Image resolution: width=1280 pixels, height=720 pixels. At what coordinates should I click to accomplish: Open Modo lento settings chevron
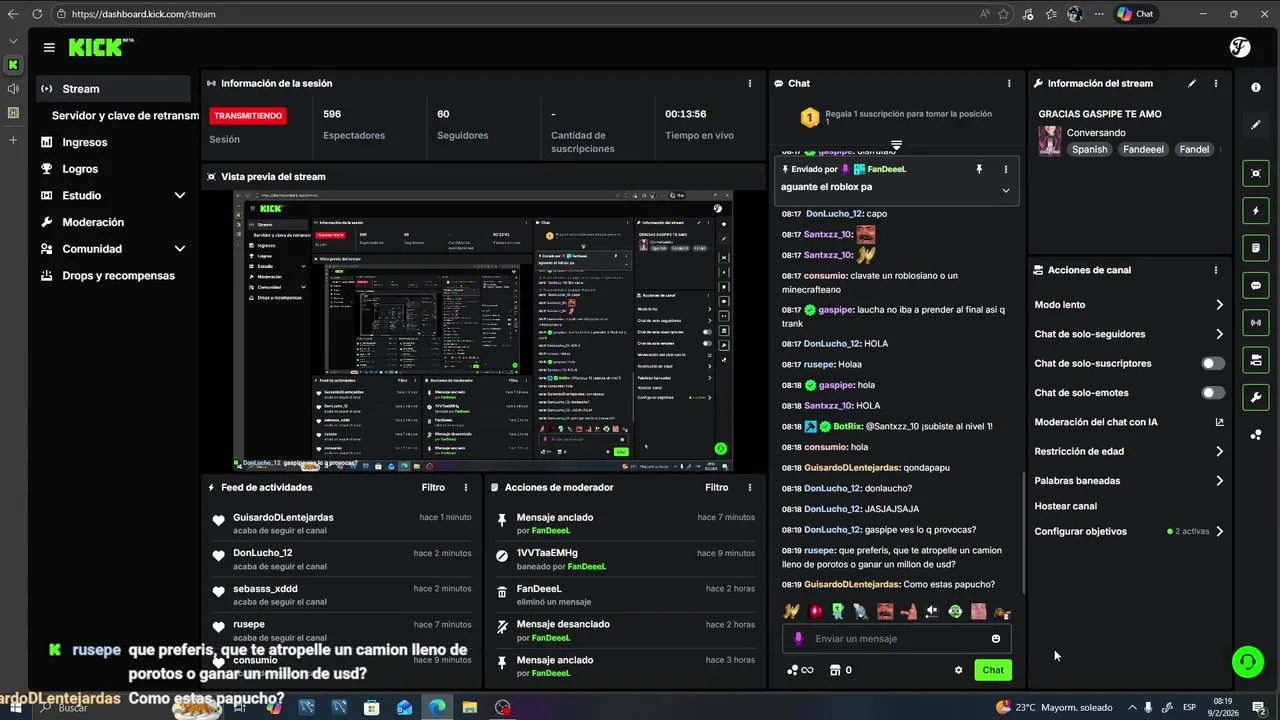coord(1219,305)
